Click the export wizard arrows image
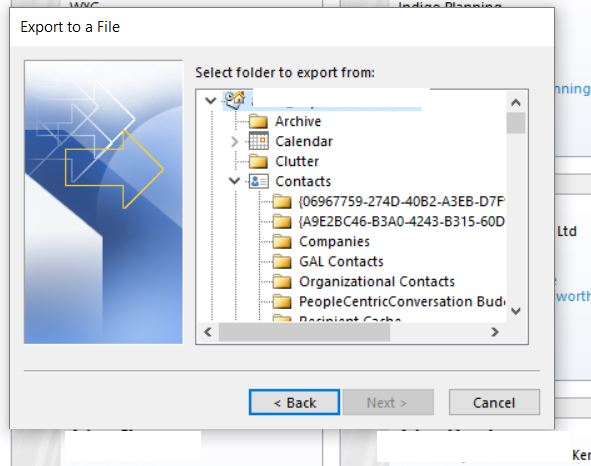The image size is (591, 466). (103, 202)
